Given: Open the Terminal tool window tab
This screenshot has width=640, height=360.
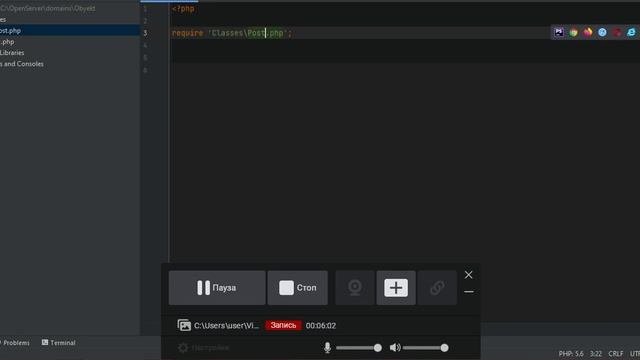Looking at the screenshot, I should tap(59, 343).
